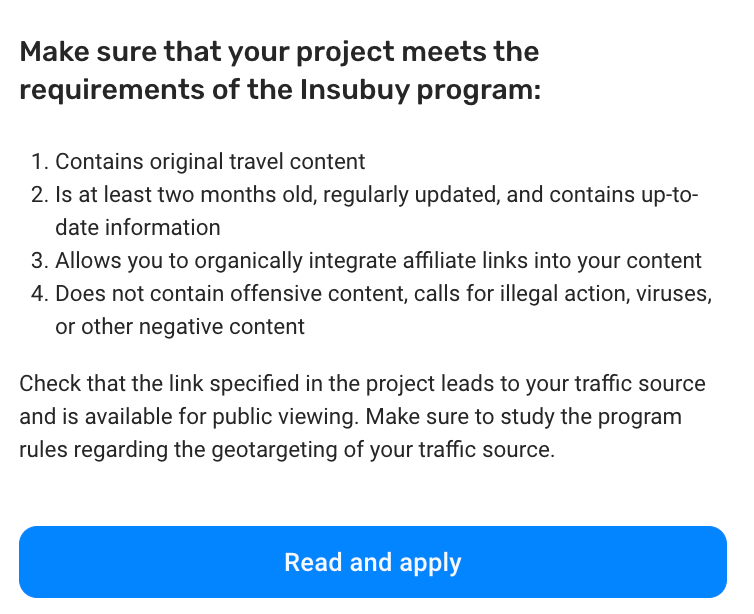Click the paragraph about traffic source link
The image size is (754, 614).
pos(362,416)
